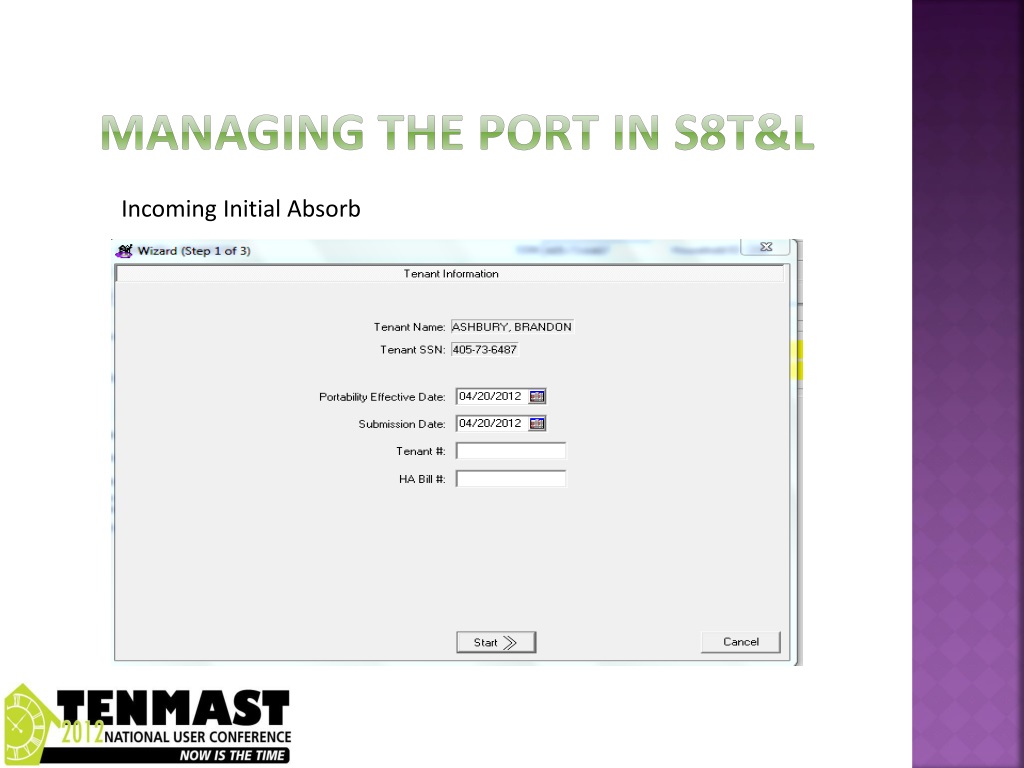
Task: Cancel the wizard
Action: point(741,642)
